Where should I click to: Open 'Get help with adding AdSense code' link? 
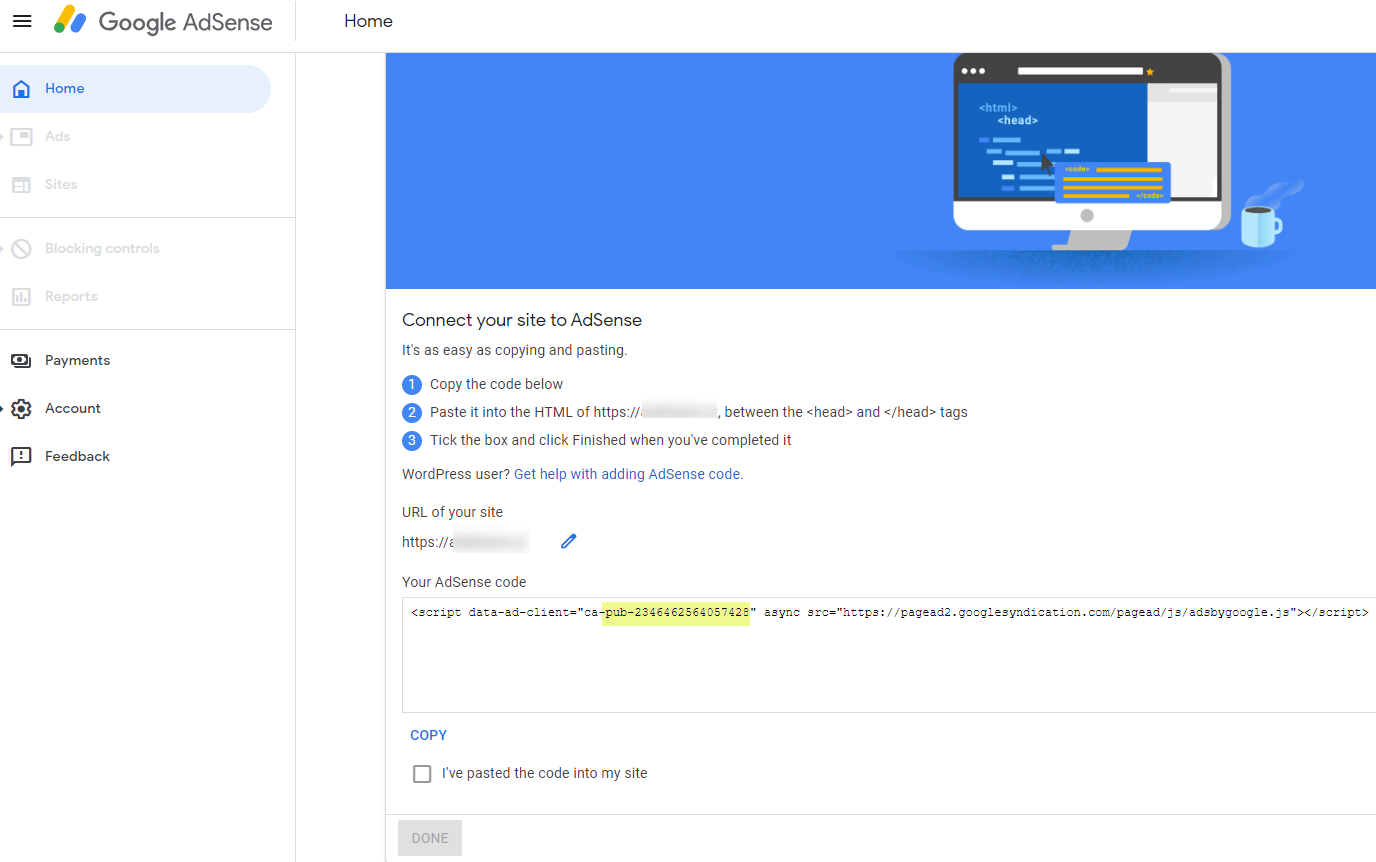tap(628, 474)
